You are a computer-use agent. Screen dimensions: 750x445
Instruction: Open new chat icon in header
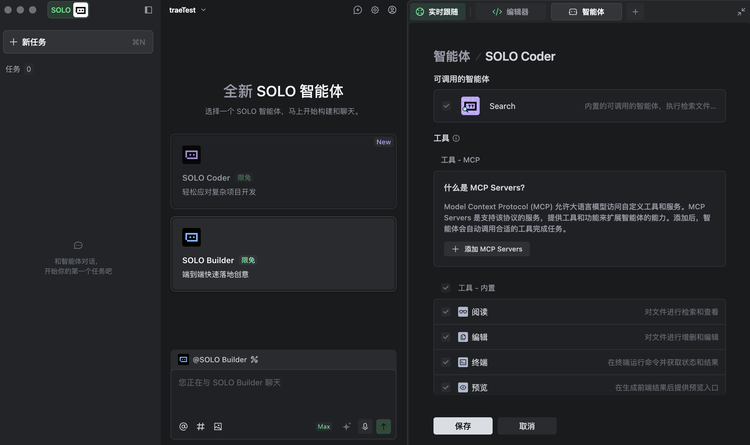tap(357, 10)
